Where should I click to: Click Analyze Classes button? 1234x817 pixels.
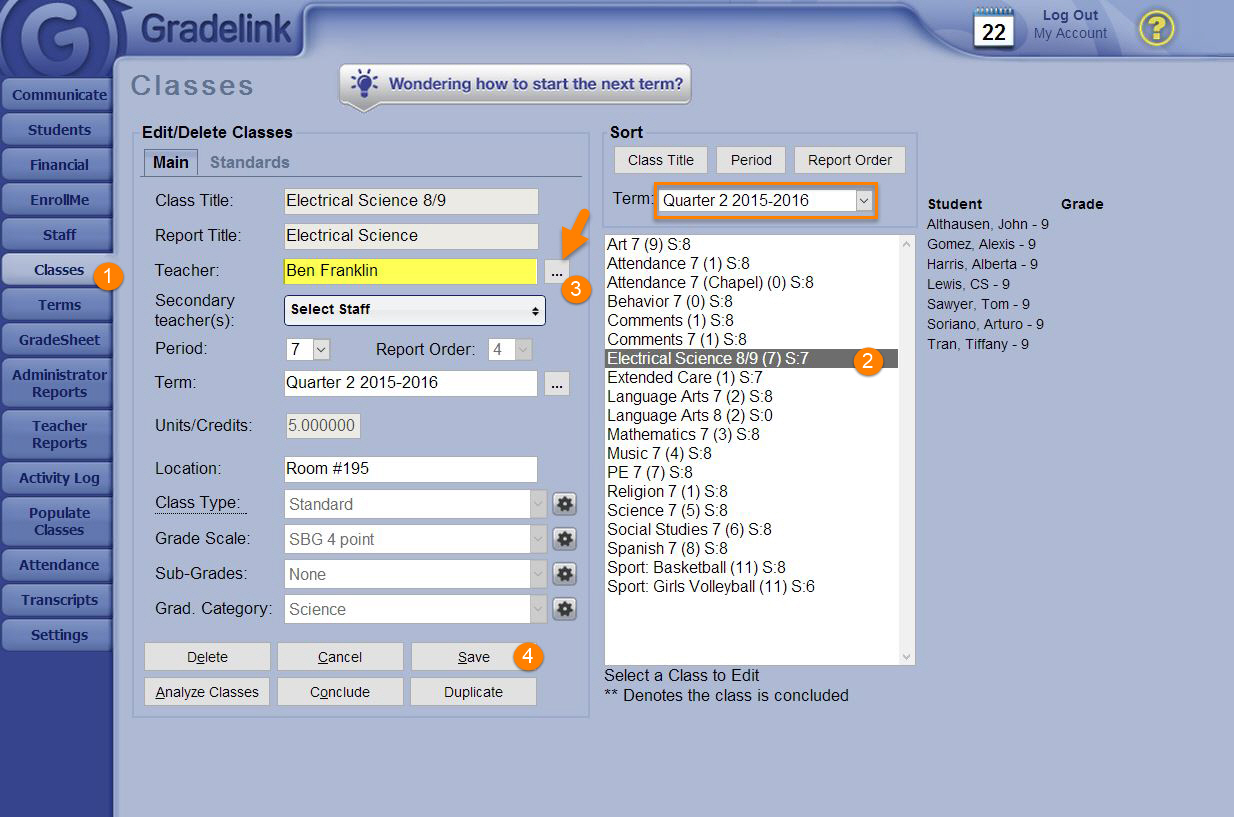pos(207,692)
